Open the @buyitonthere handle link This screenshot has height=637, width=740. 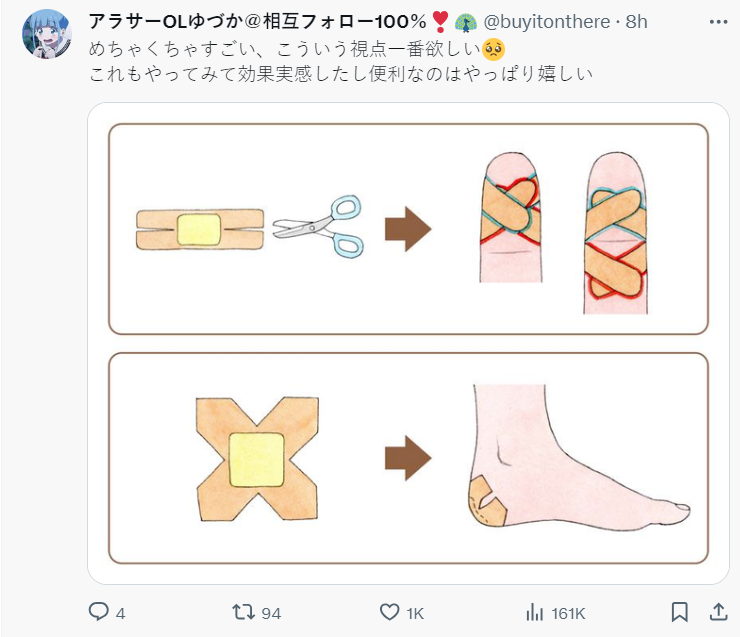(x=547, y=21)
